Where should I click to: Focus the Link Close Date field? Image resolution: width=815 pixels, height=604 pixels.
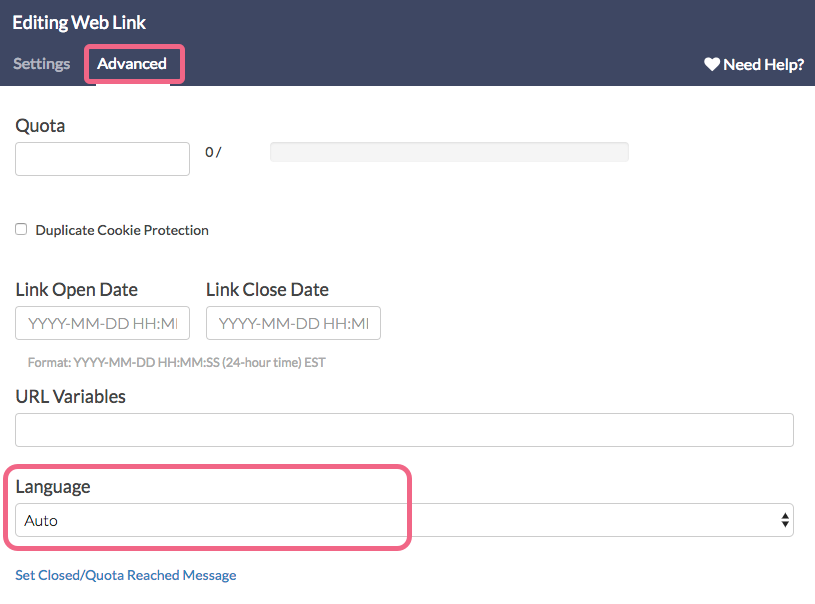pyautogui.click(x=293, y=323)
